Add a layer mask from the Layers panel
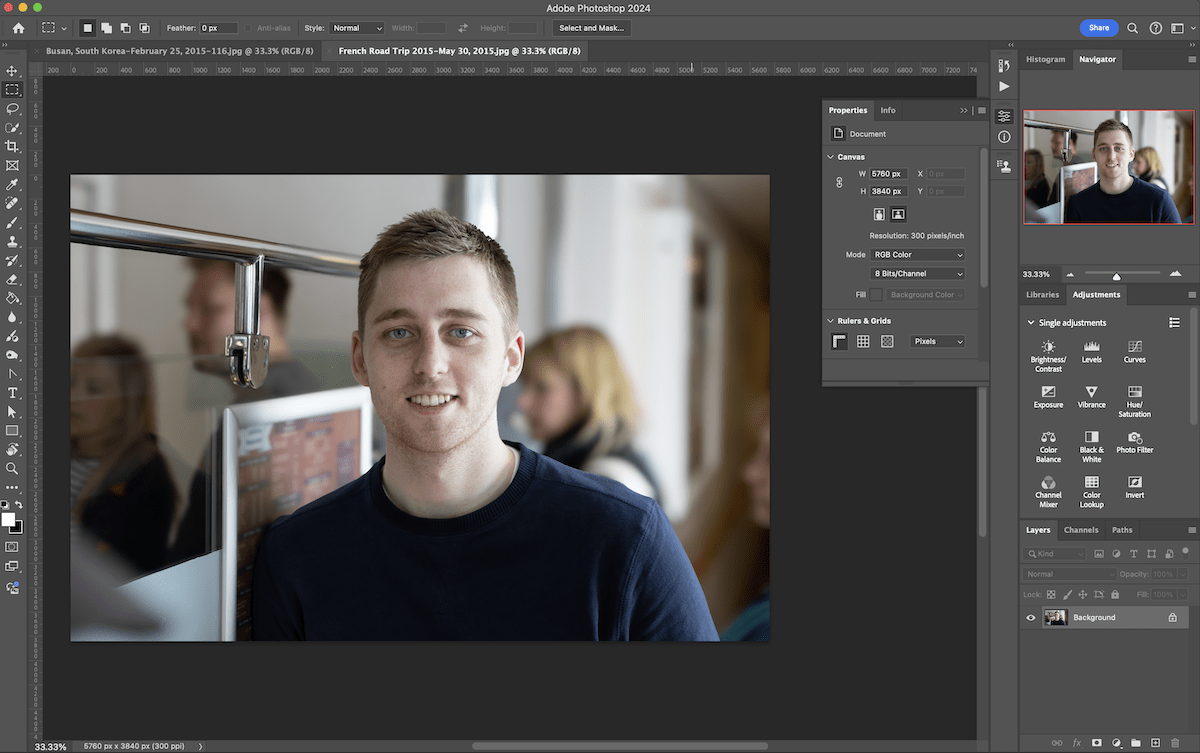The height and width of the screenshot is (753, 1200). 1097,743
